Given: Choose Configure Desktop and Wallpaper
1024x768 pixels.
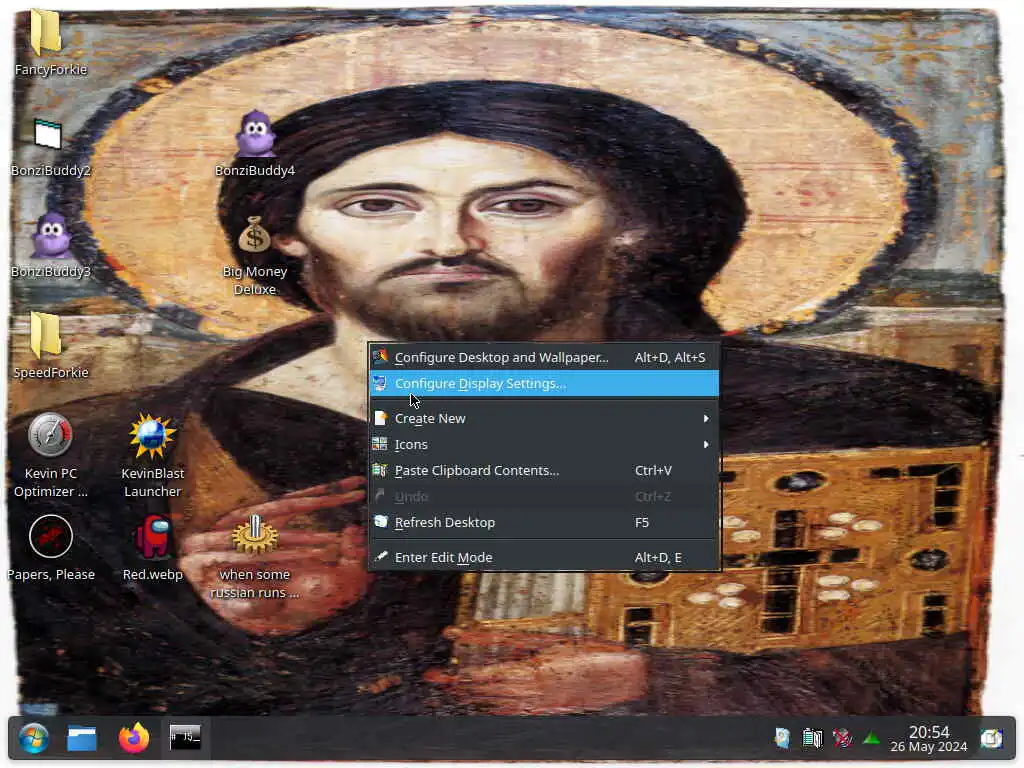Looking at the screenshot, I should [544, 357].
